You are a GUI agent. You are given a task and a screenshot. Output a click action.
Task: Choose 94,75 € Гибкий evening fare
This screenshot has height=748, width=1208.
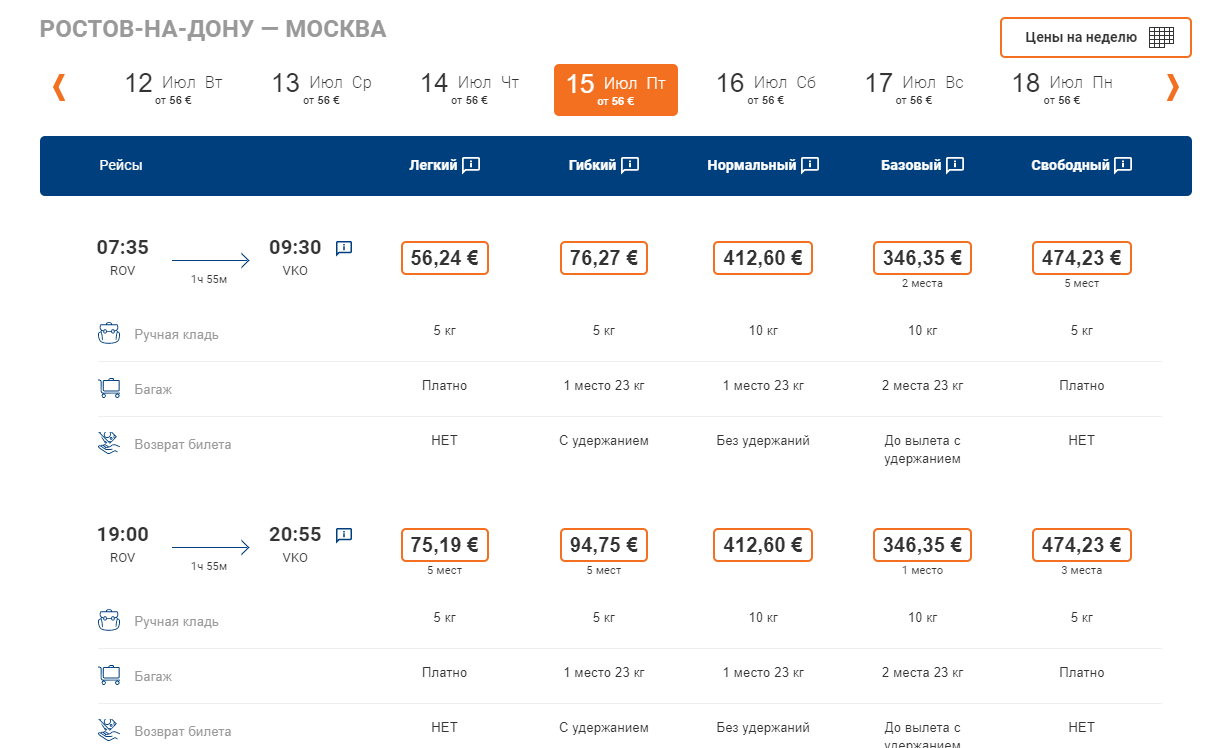click(x=603, y=545)
